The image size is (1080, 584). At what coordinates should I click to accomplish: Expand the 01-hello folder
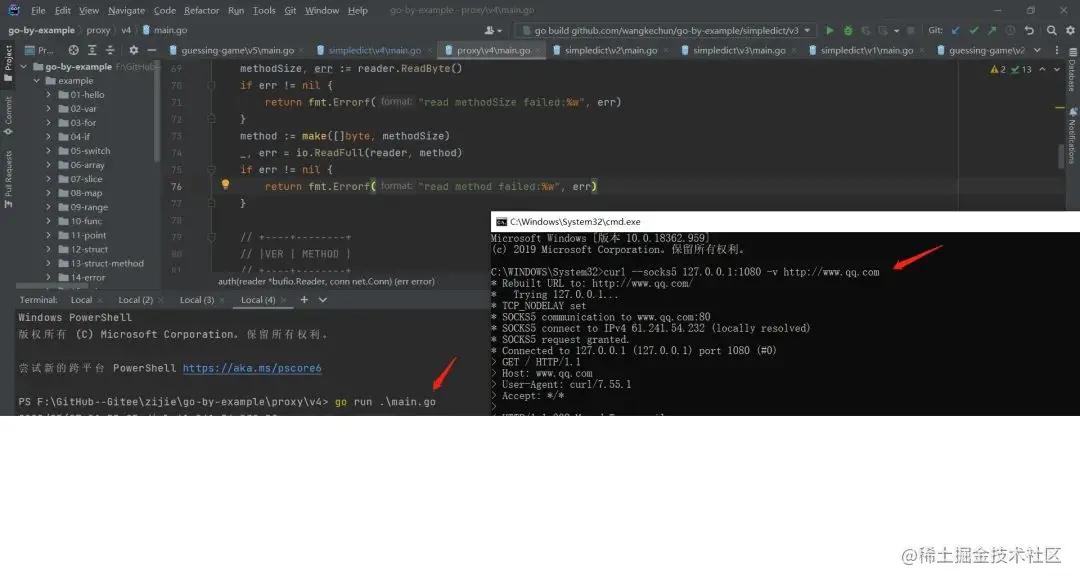click(x=48, y=94)
